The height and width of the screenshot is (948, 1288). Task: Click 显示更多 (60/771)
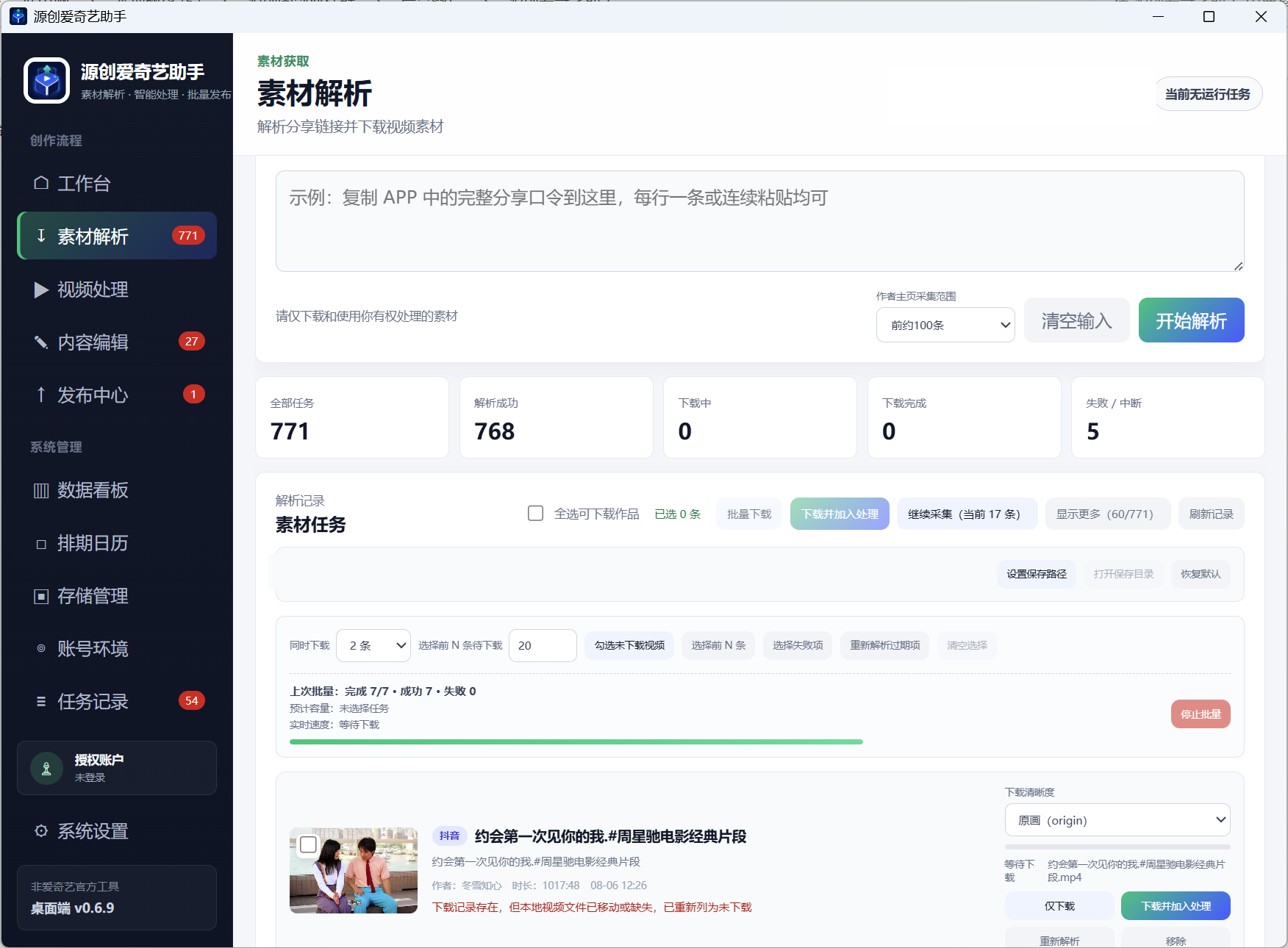[x=1108, y=514]
